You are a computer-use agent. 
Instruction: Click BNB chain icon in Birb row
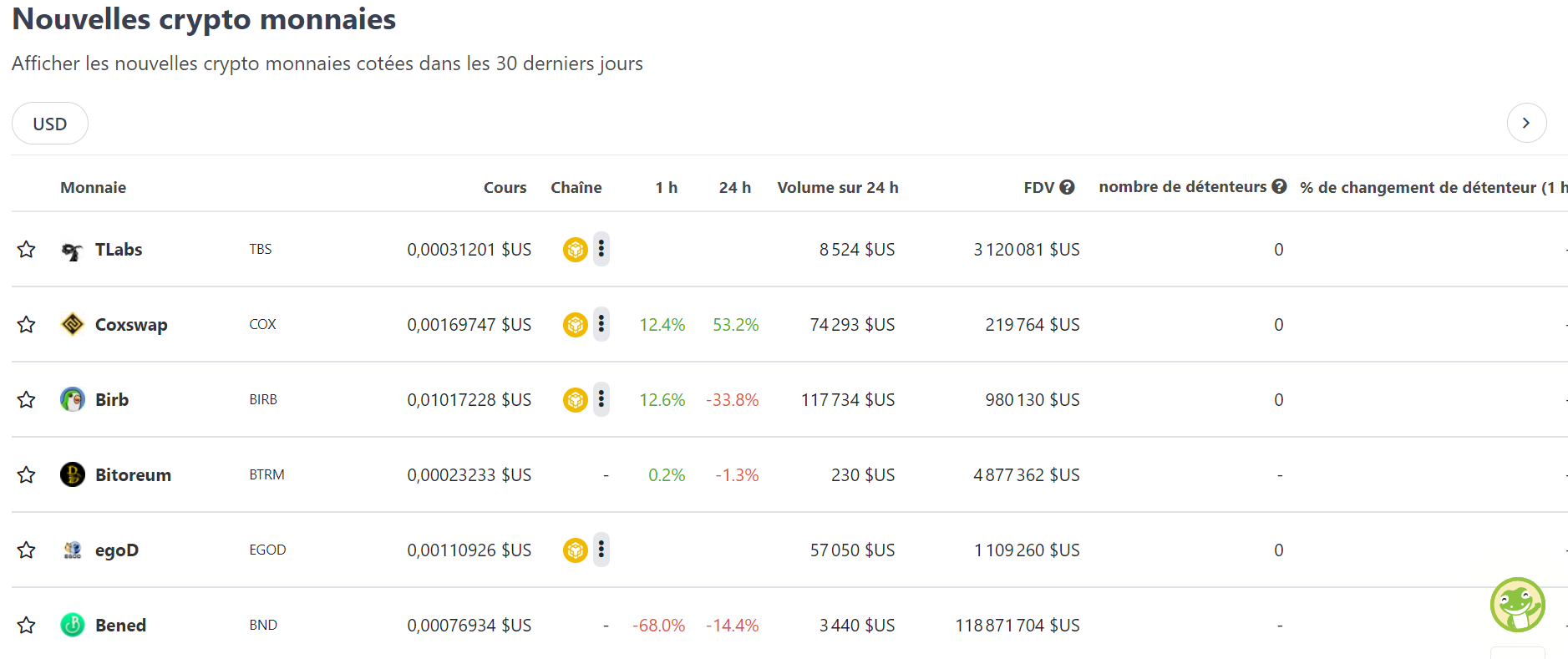click(x=576, y=399)
